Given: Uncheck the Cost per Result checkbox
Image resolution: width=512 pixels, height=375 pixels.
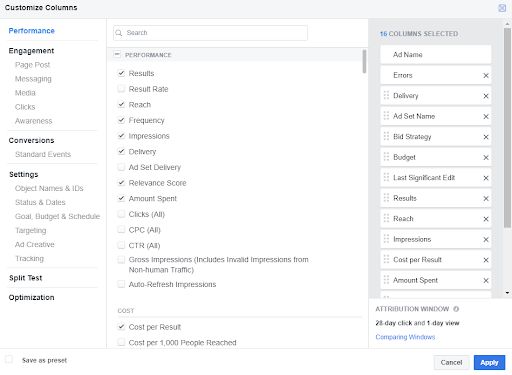Looking at the screenshot, I should [x=121, y=327].
